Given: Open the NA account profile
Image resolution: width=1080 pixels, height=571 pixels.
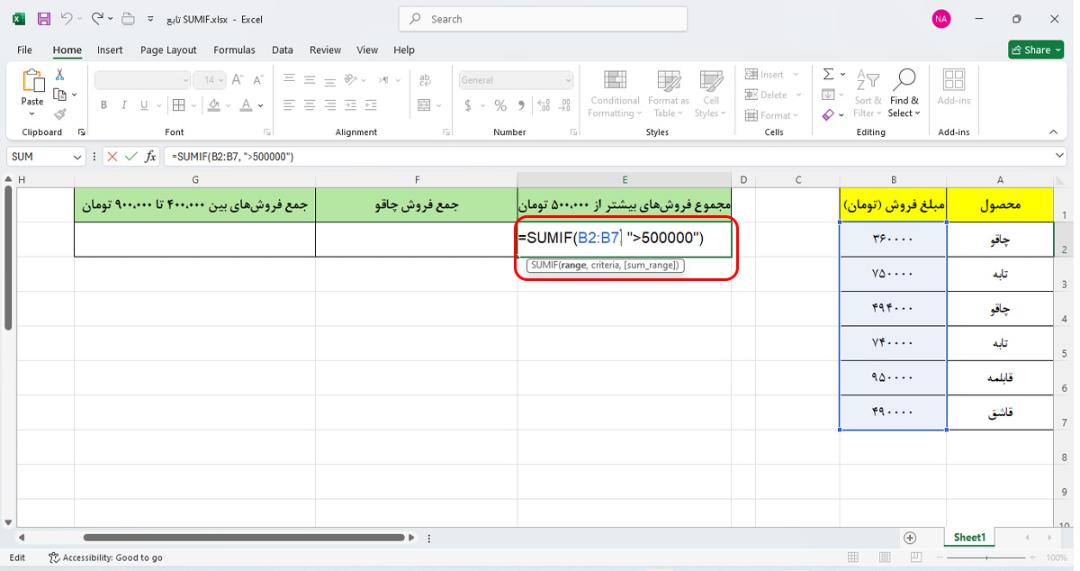Looking at the screenshot, I should tap(941, 19).
